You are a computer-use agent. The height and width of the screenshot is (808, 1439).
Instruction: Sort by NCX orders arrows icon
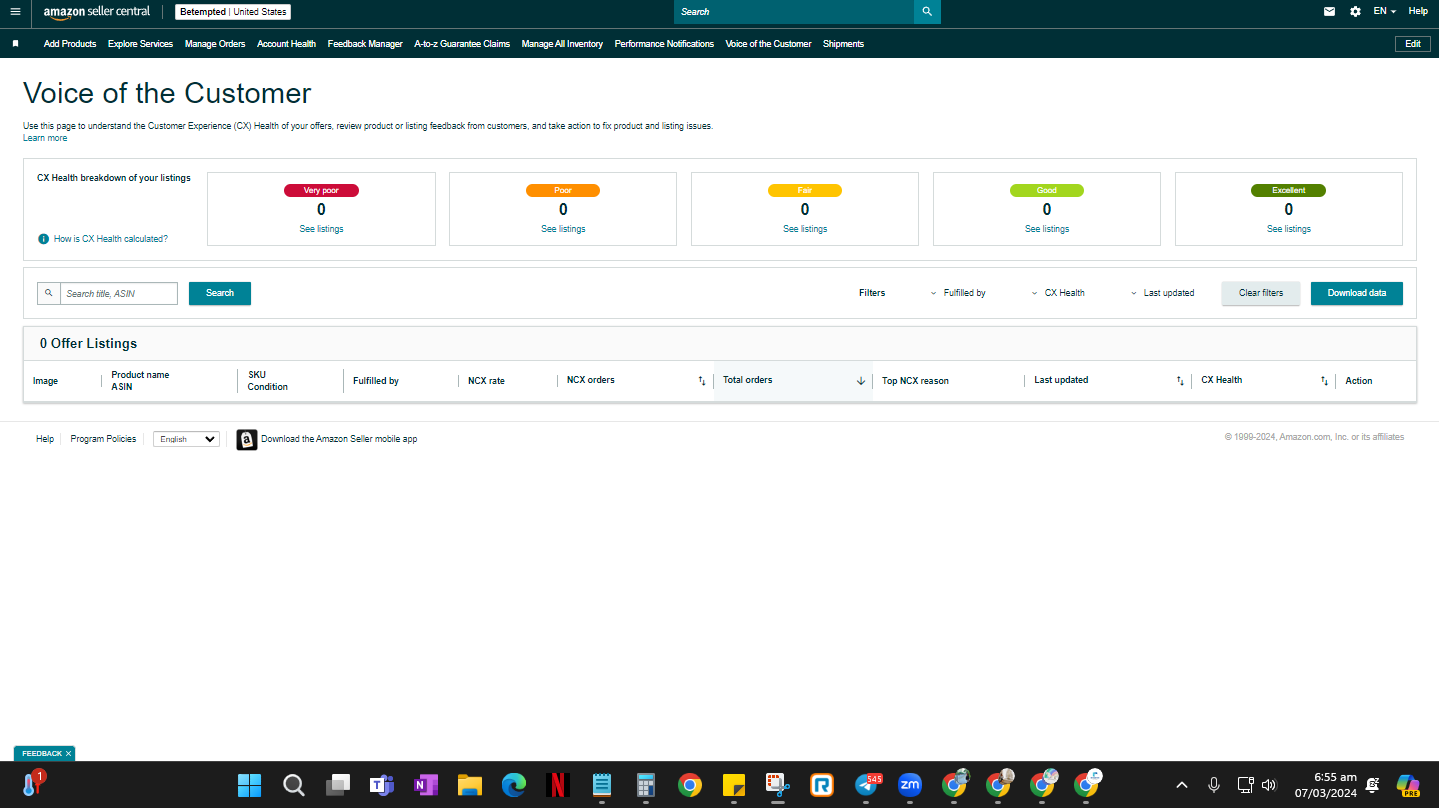point(702,381)
